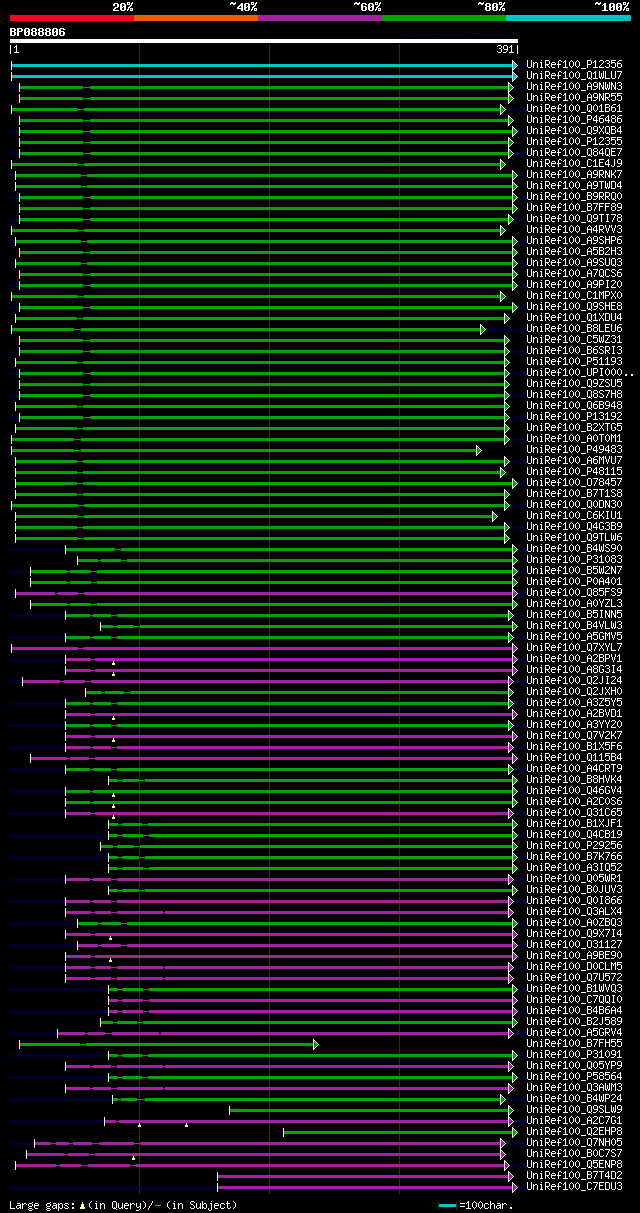The image size is (640, 1213).
Task: Open hit UniRef100_Q9XQB4
Action: click(x=574, y=130)
